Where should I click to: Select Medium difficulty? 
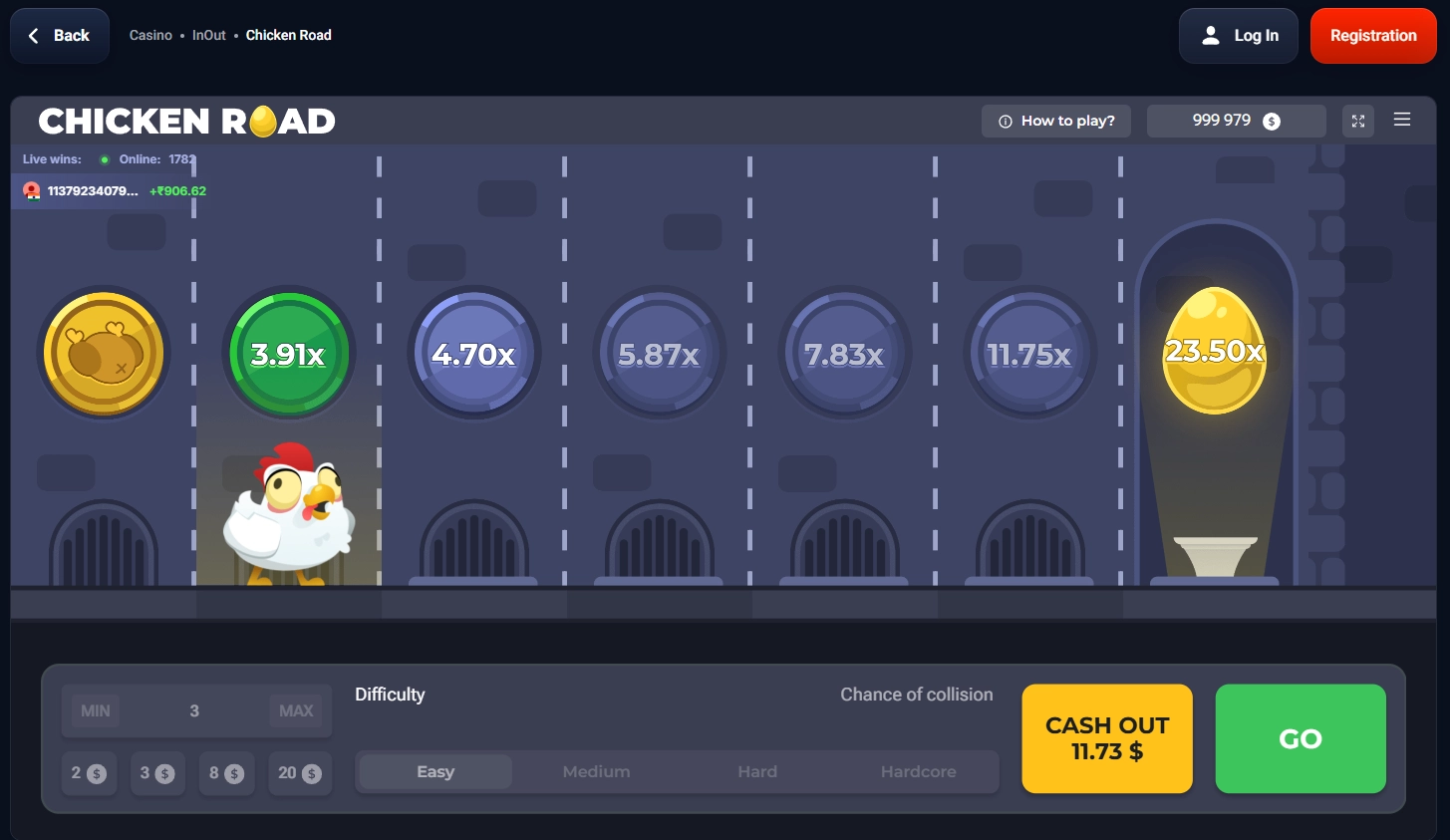[596, 771]
